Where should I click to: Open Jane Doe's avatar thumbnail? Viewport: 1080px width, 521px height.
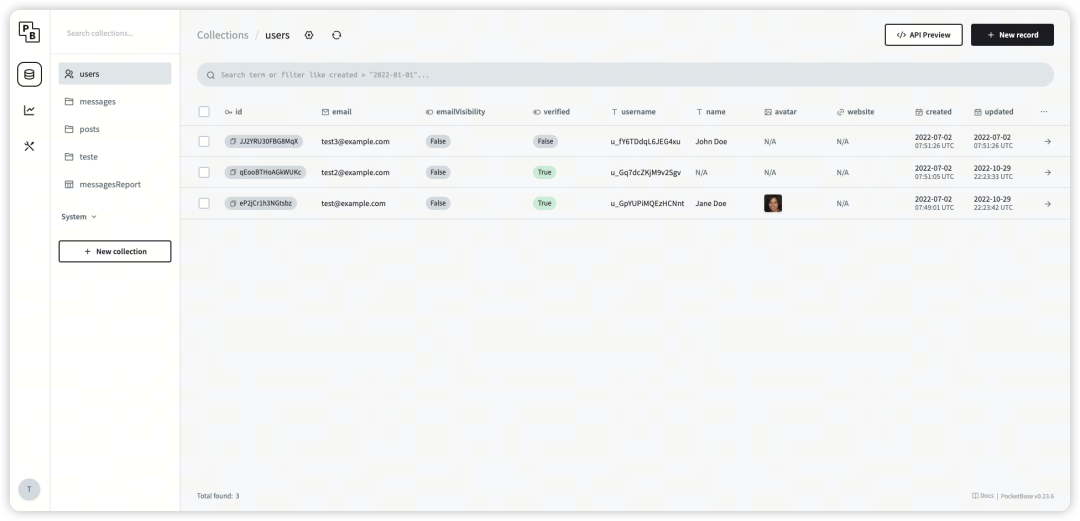point(773,203)
